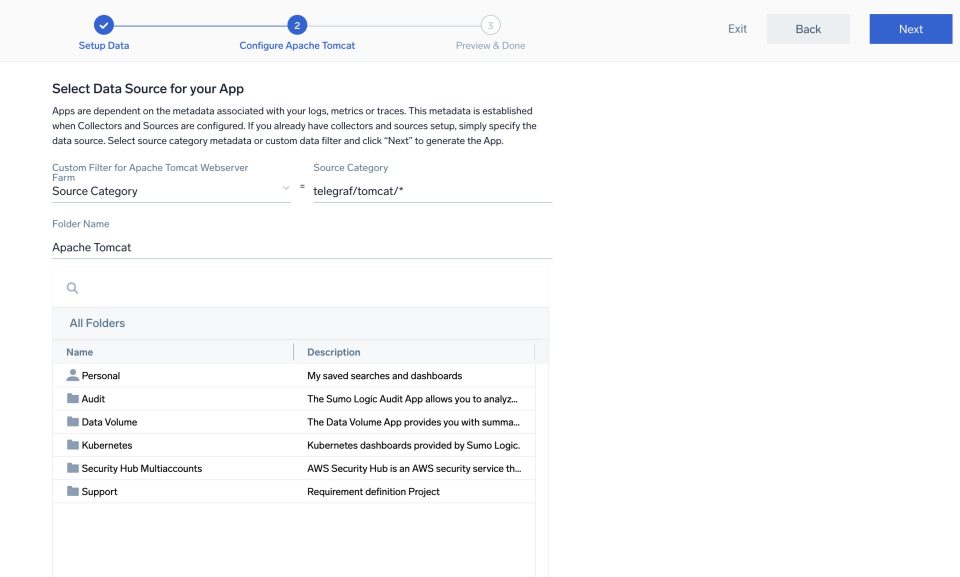Screen dimensions: 960x577
Task: Click the Data Volume folder icon
Action: 72,421
